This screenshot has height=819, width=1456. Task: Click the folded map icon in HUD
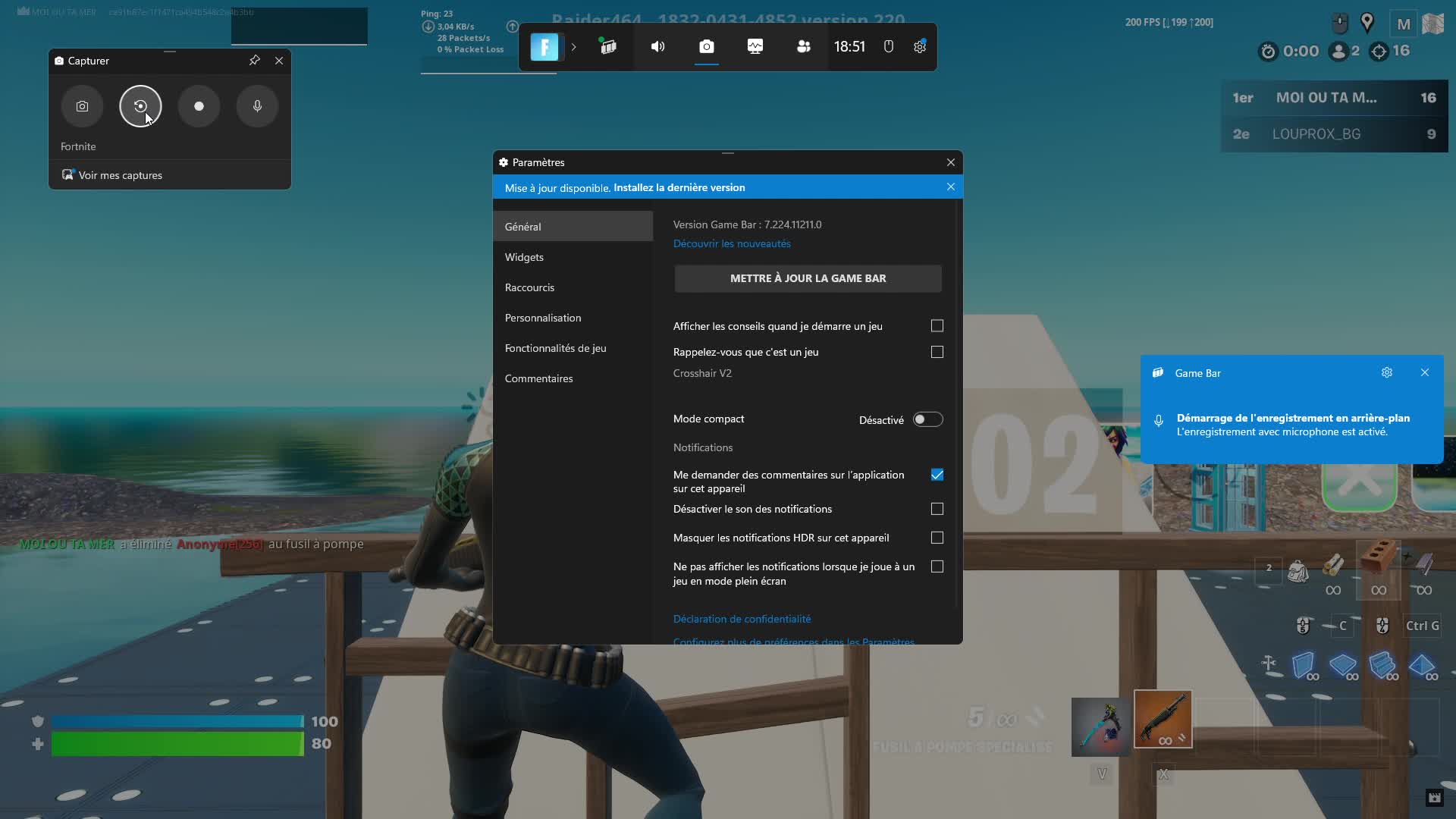(x=1432, y=24)
